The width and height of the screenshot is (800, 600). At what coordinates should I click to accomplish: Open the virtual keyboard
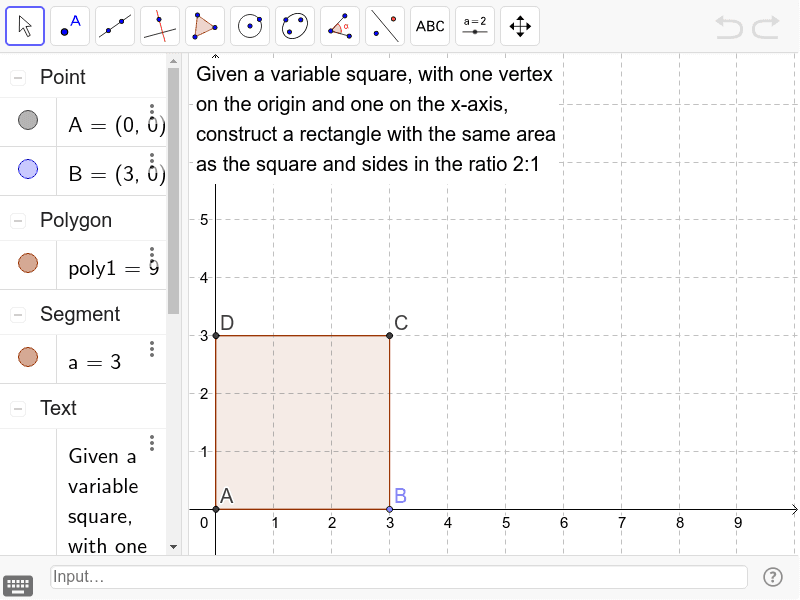click(18, 585)
